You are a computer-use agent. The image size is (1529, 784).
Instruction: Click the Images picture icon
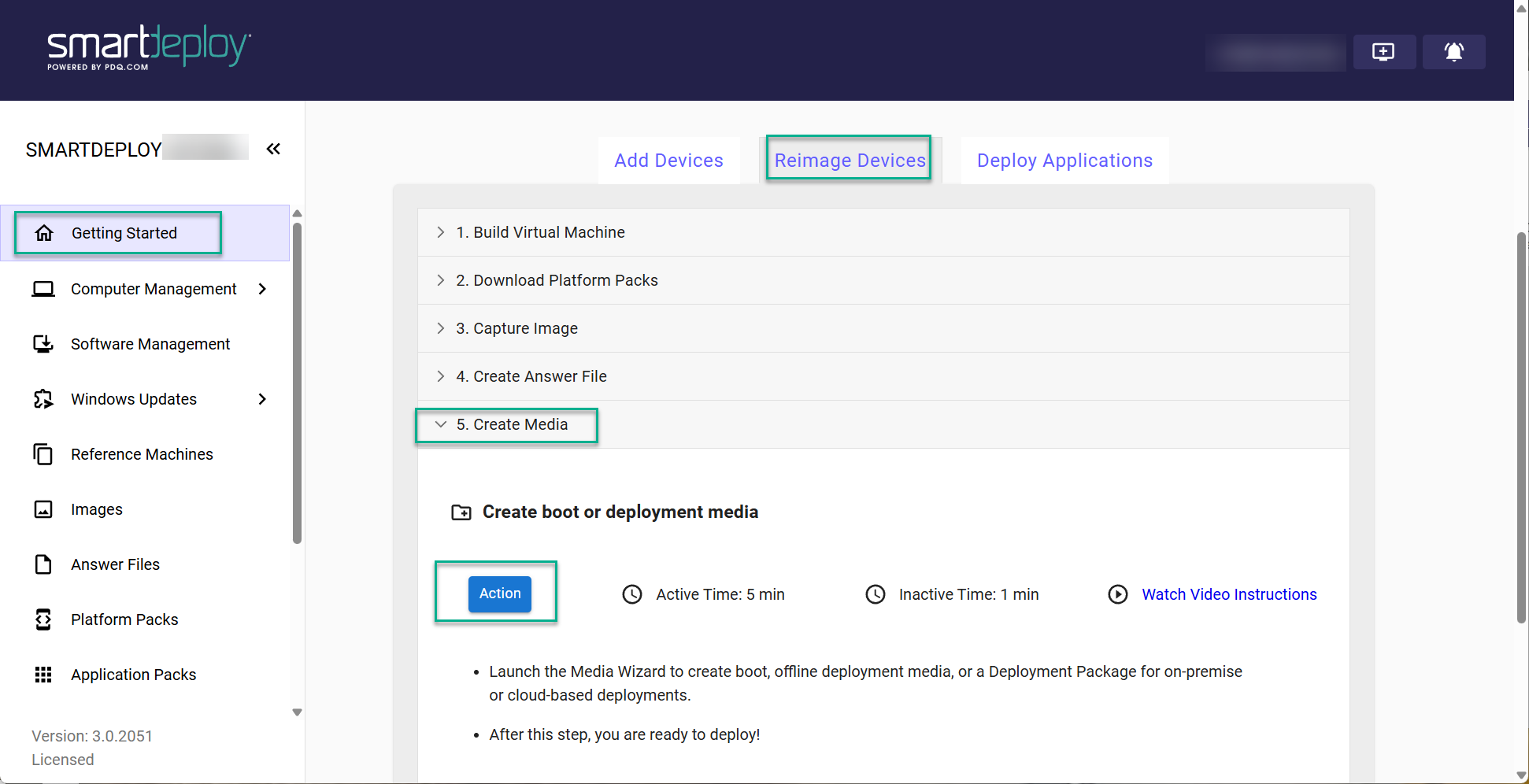pos(43,509)
